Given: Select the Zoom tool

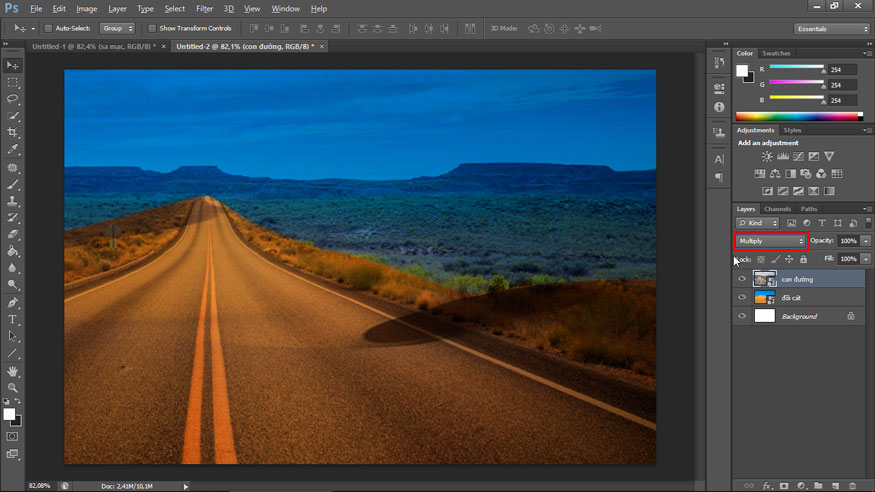Looking at the screenshot, I should tap(13, 387).
